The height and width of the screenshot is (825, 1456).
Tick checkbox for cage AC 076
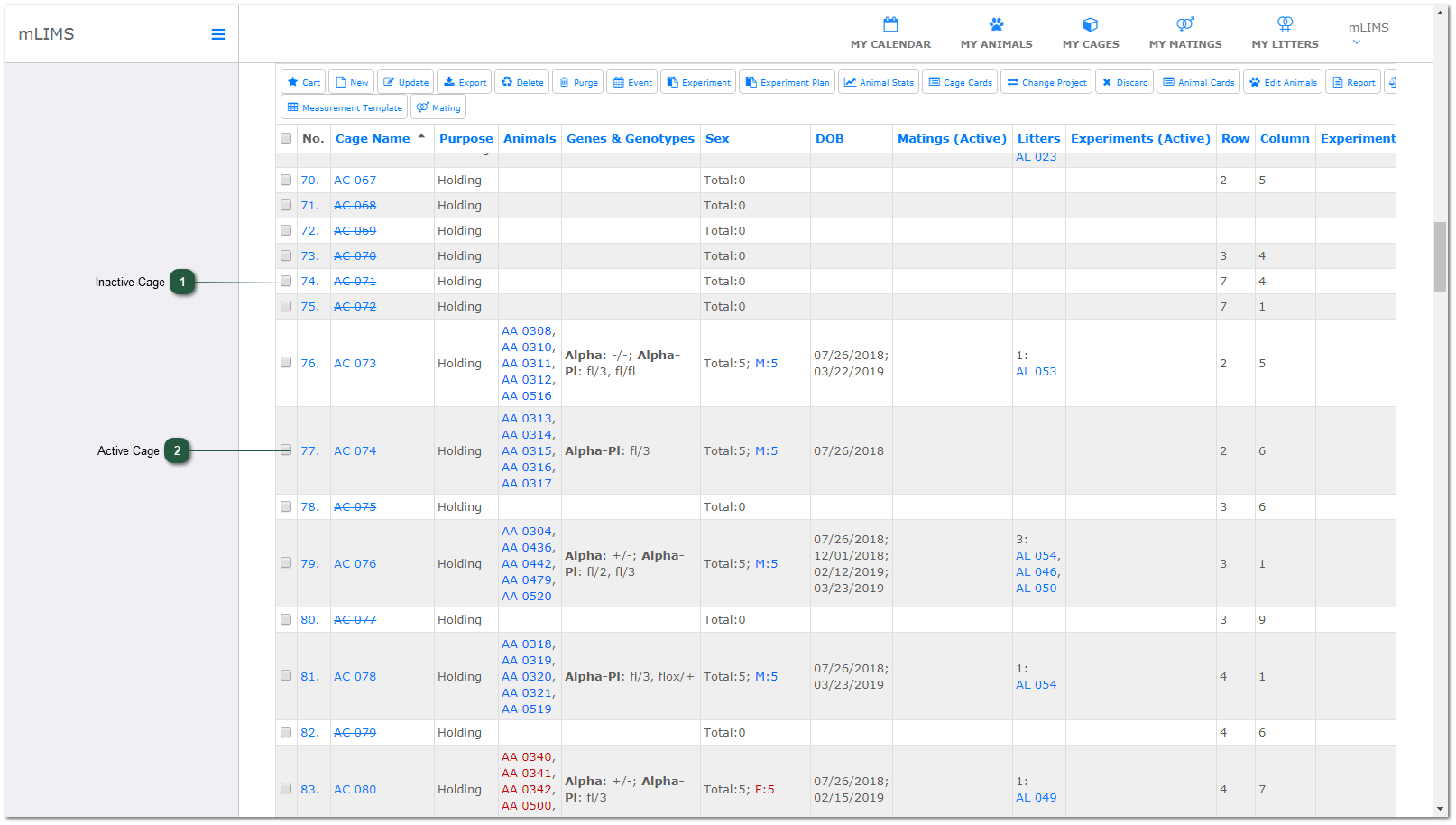coord(286,562)
